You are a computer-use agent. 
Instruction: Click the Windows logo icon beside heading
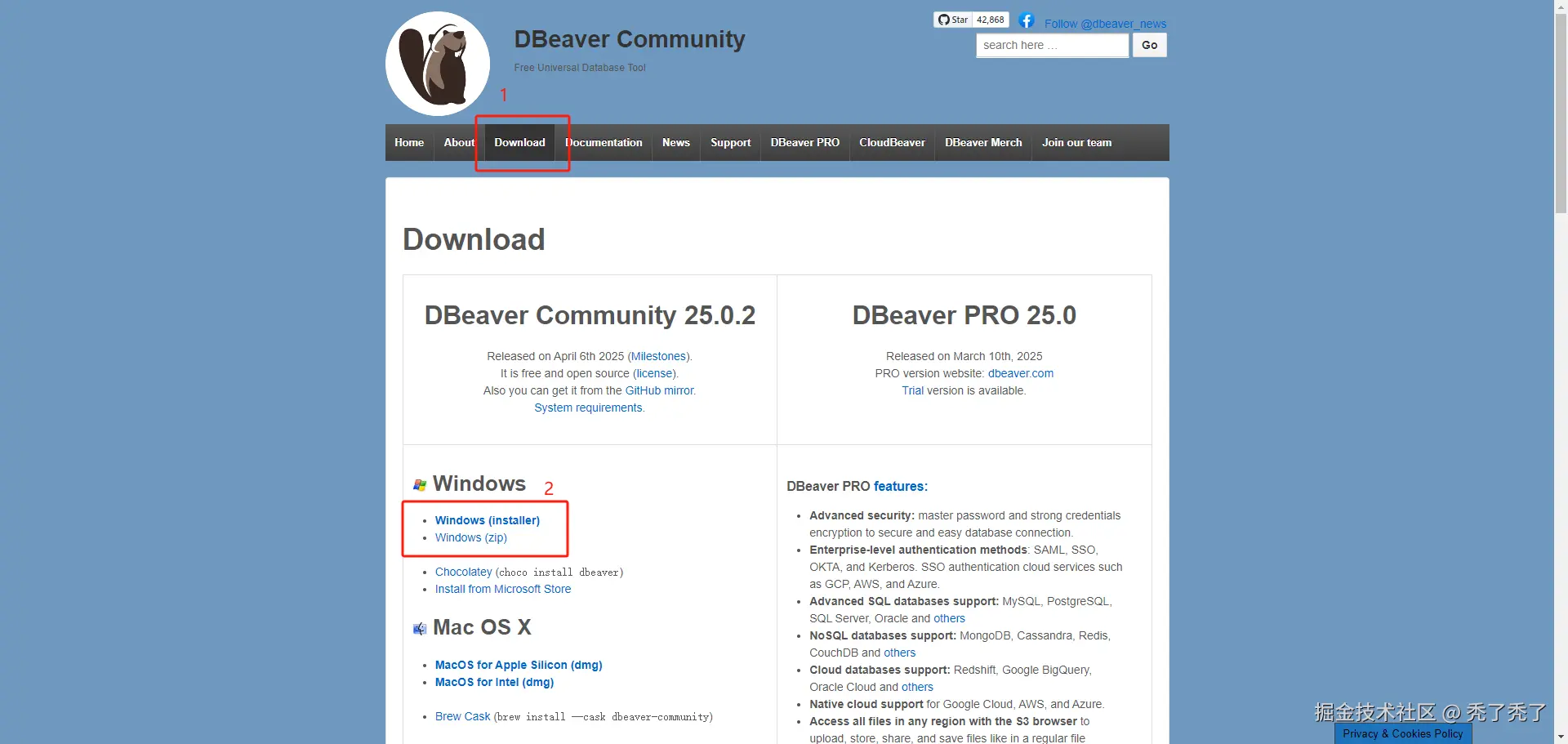click(420, 485)
